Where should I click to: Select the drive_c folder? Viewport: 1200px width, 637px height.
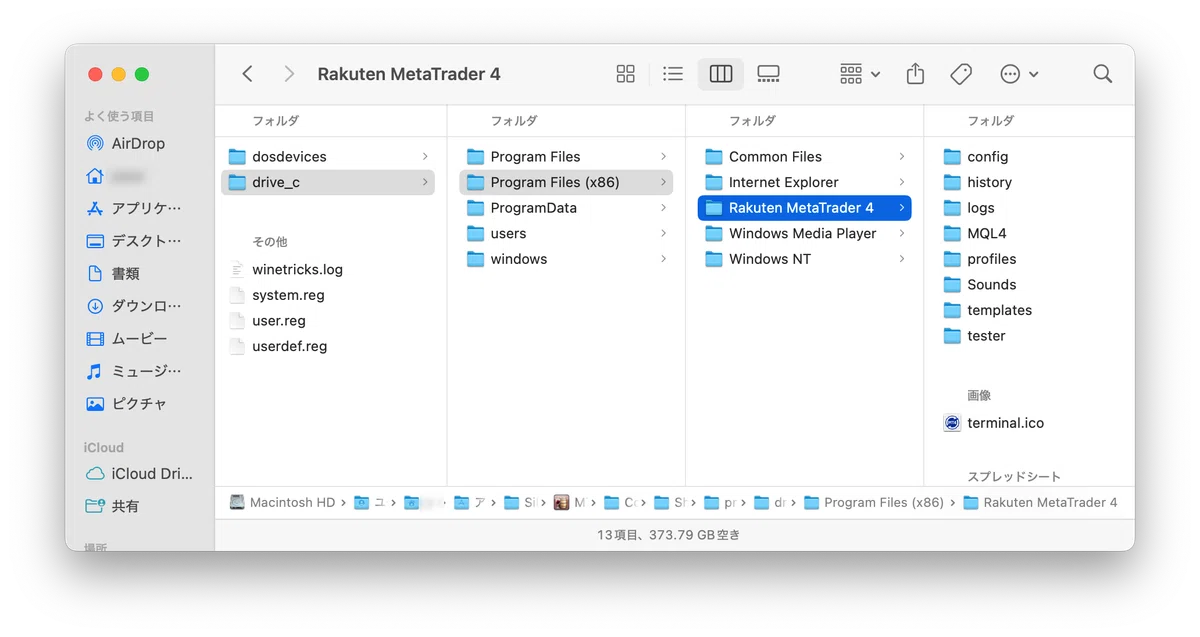point(328,182)
